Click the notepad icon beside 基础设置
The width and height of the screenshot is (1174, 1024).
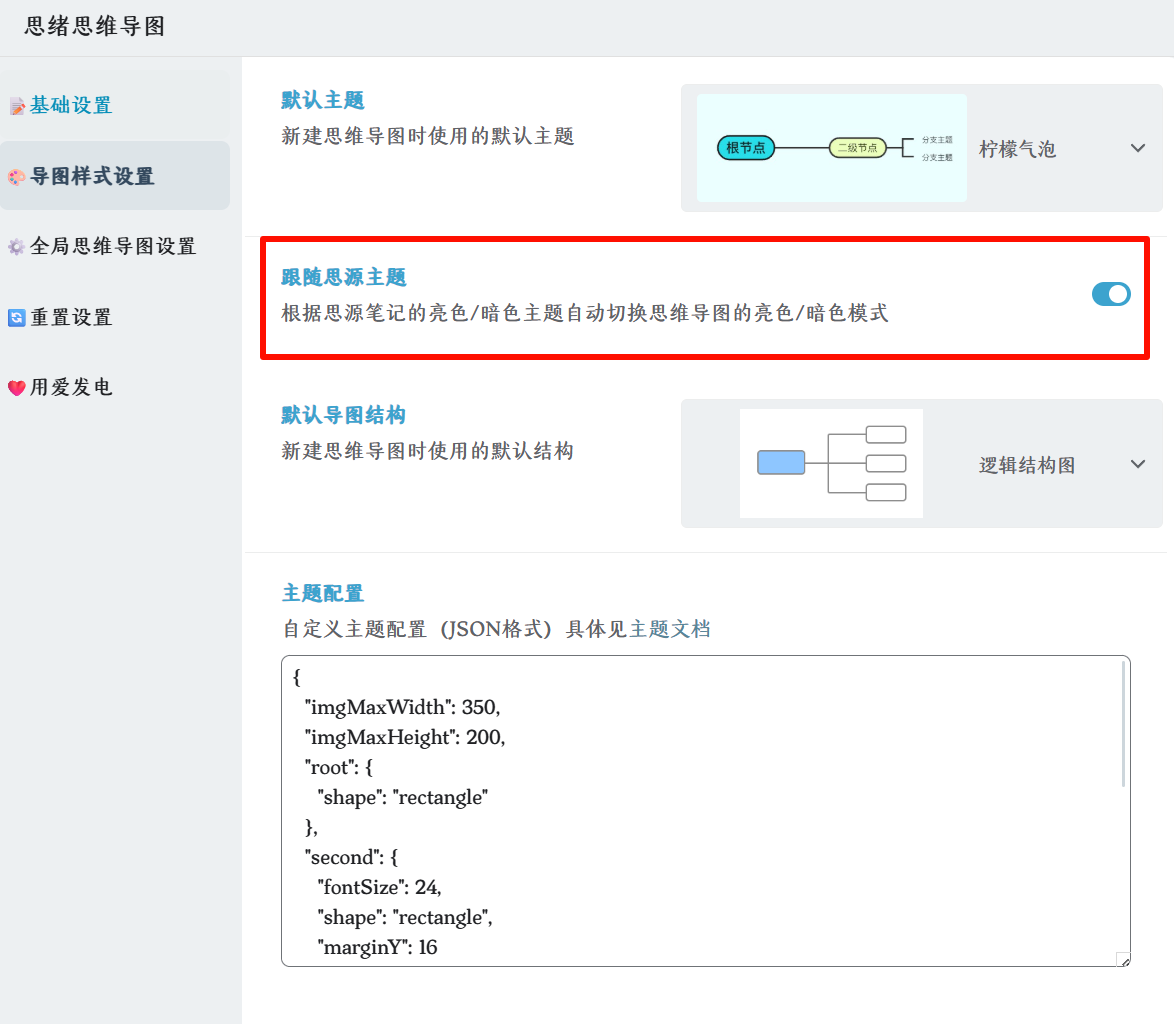coord(16,107)
